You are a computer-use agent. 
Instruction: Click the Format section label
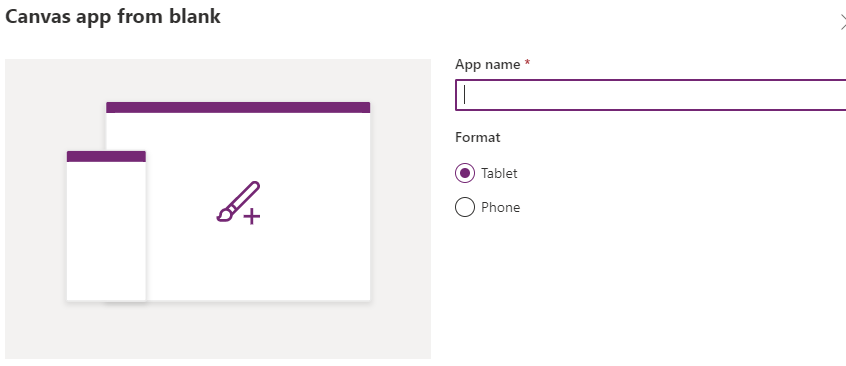pyautogui.click(x=477, y=137)
